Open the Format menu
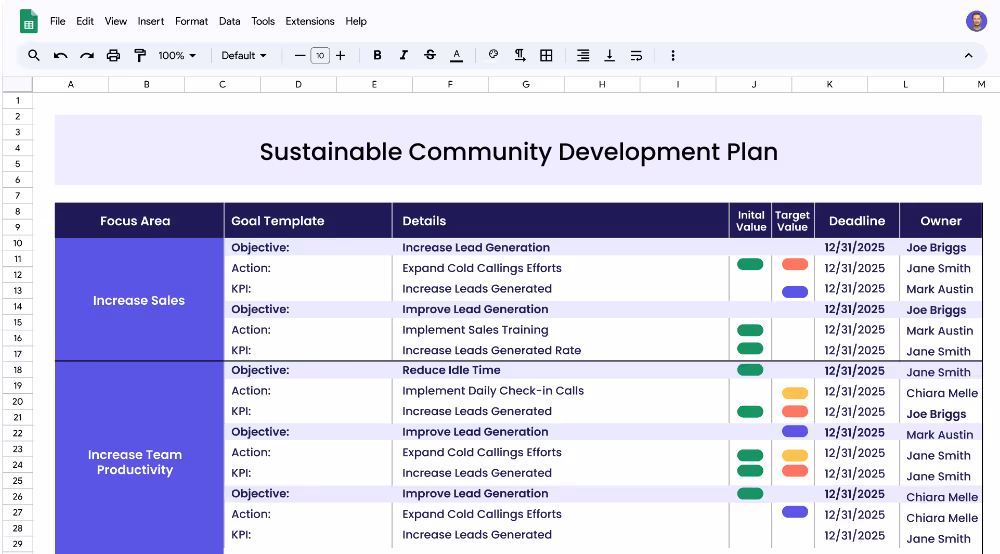 191,21
